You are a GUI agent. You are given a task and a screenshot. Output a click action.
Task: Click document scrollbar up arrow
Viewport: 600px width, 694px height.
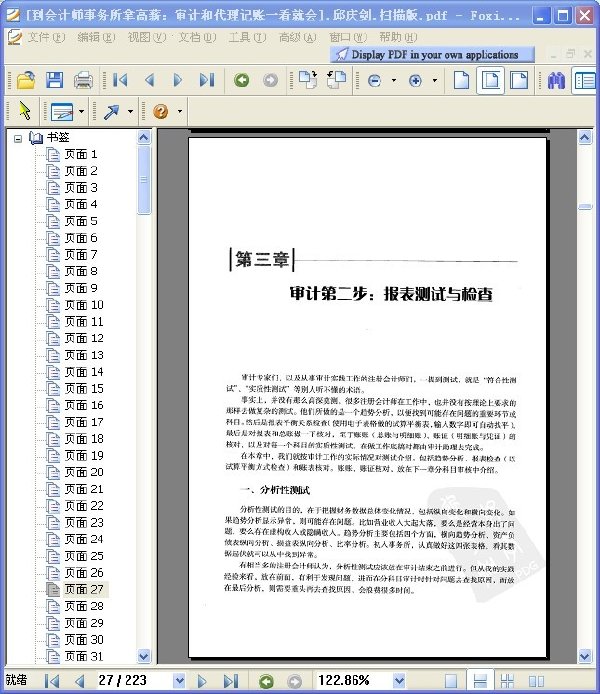coord(585,137)
